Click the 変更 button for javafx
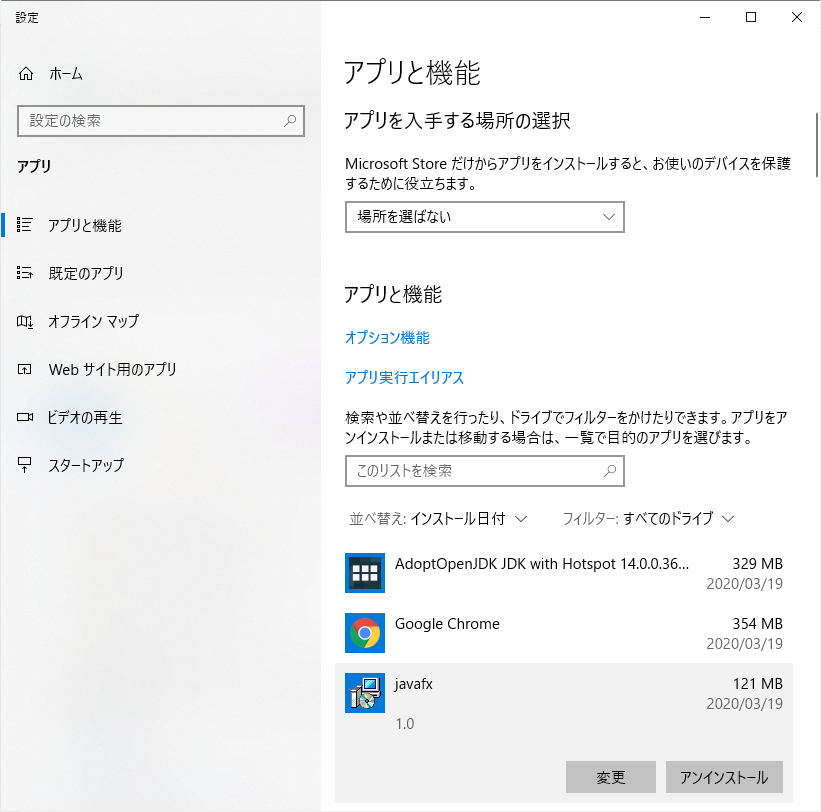This screenshot has height=812, width=821. [611, 777]
